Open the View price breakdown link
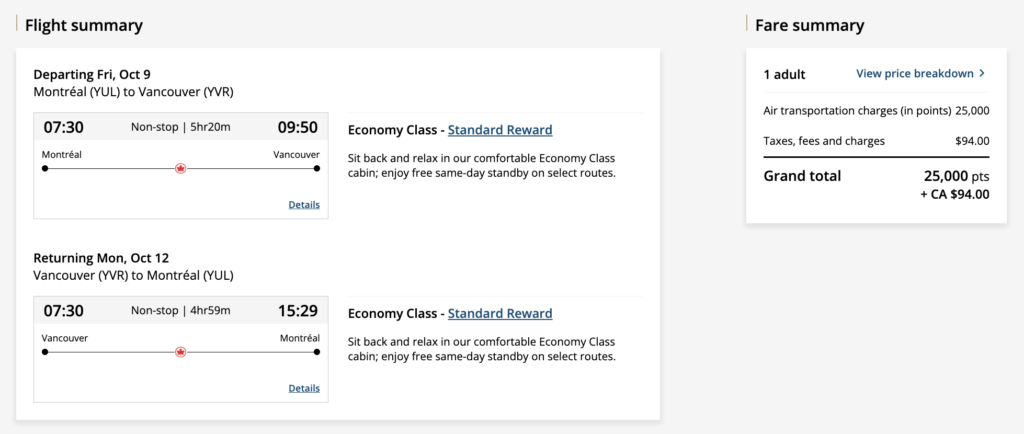 [x=915, y=73]
